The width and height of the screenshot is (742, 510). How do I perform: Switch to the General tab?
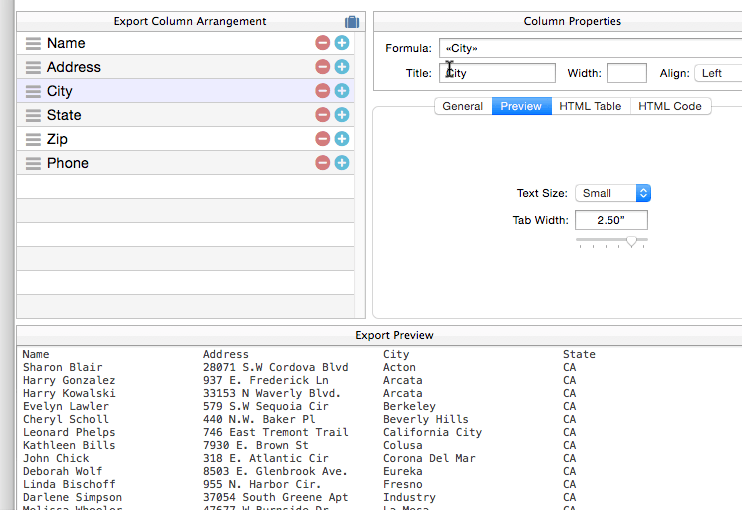tap(462, 106)
